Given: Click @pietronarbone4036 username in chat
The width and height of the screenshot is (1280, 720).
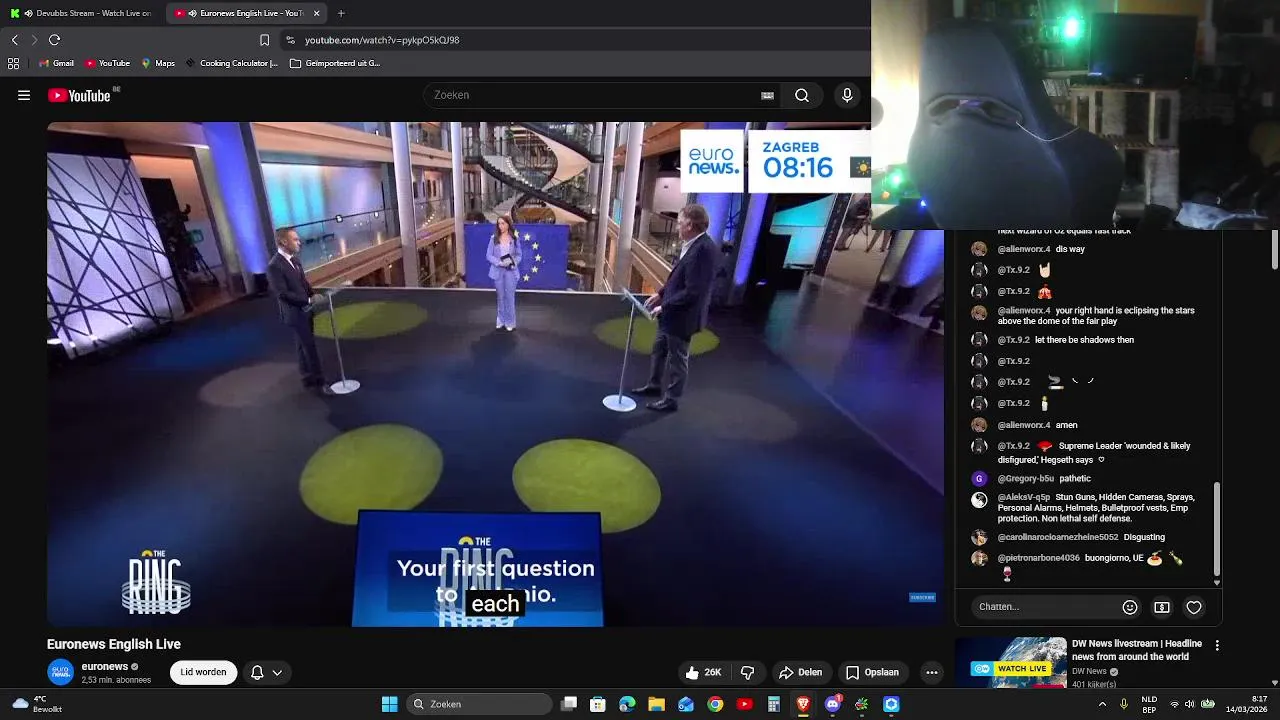Looking at the screenshot, I should 1039,558.
